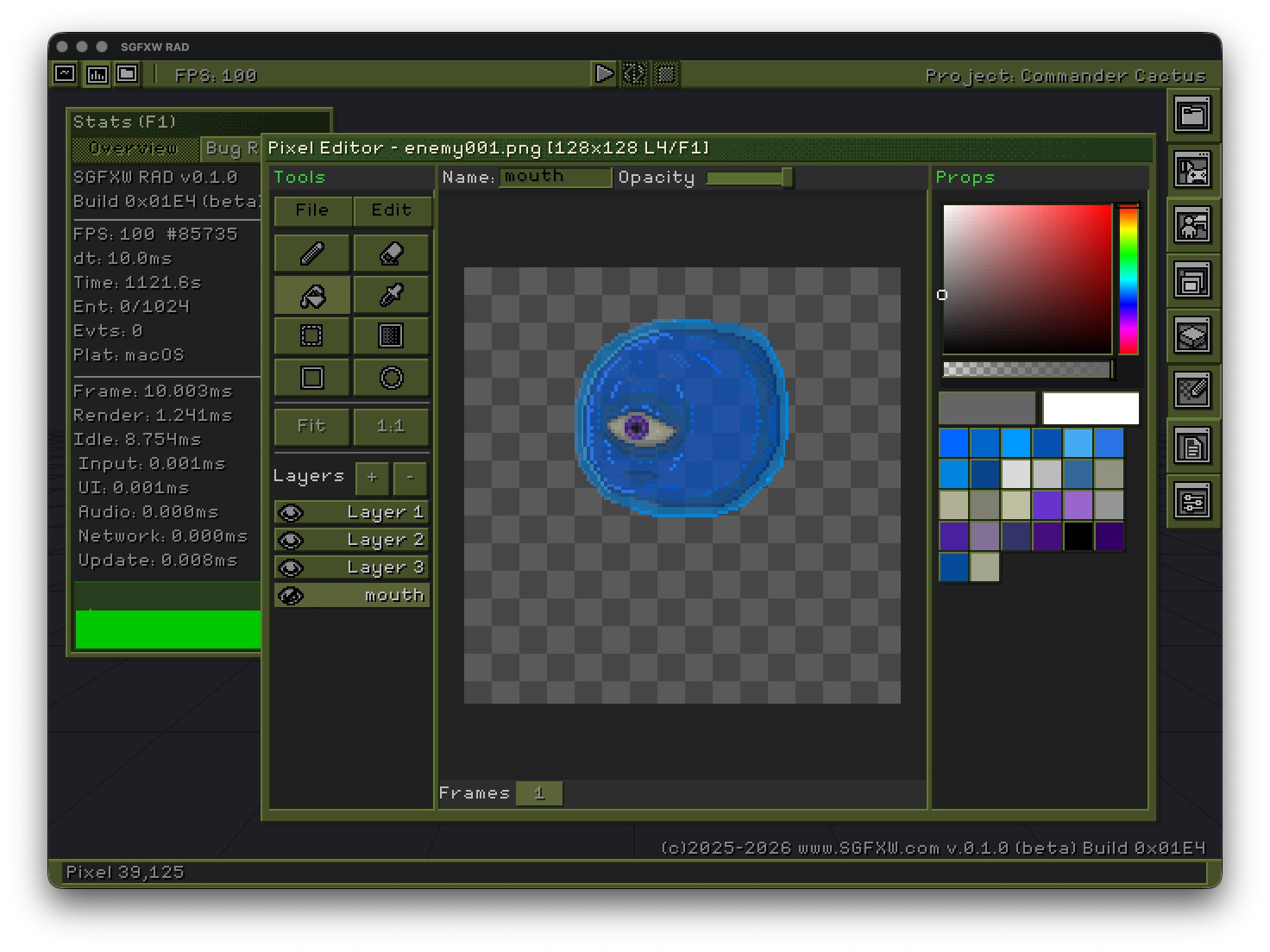
Task: Select the pencil draw tool
Action: 312,254
